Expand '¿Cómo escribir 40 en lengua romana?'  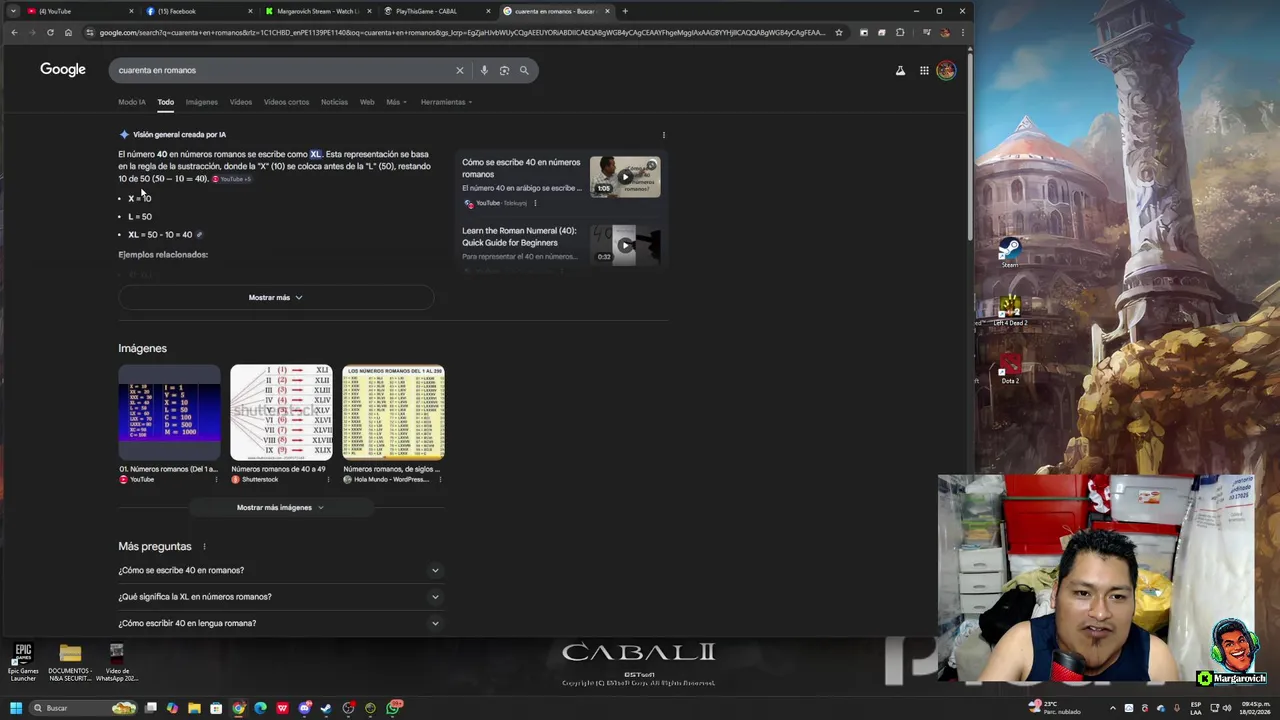pyautogui.click(x=279, y=623)
